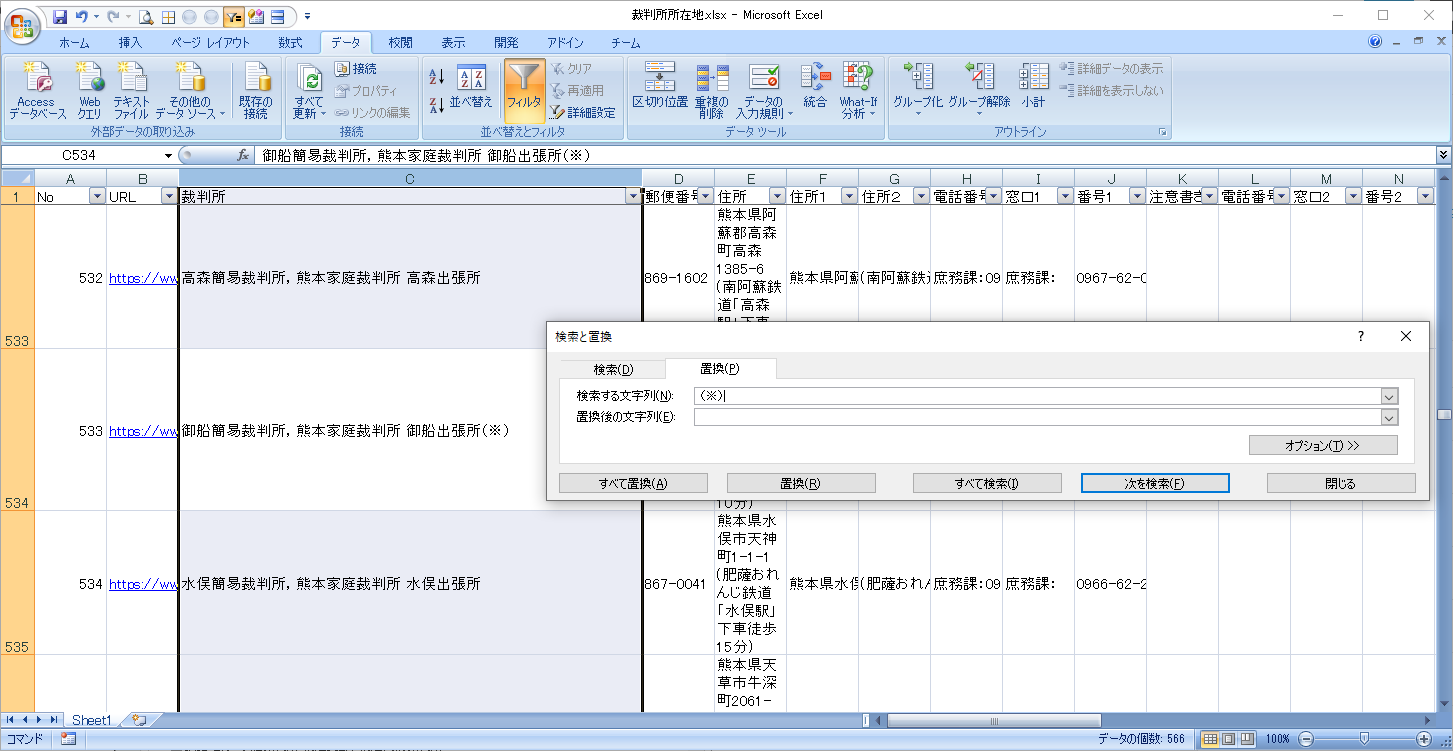Open filter dropdown for 裁判所 column
Viewport: 1453px width, 751px height.
[632, 197]
